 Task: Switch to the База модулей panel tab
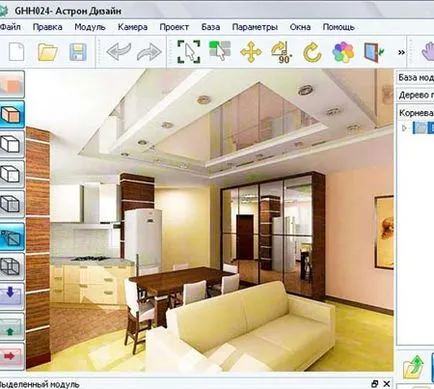click(x=415, y=78)
